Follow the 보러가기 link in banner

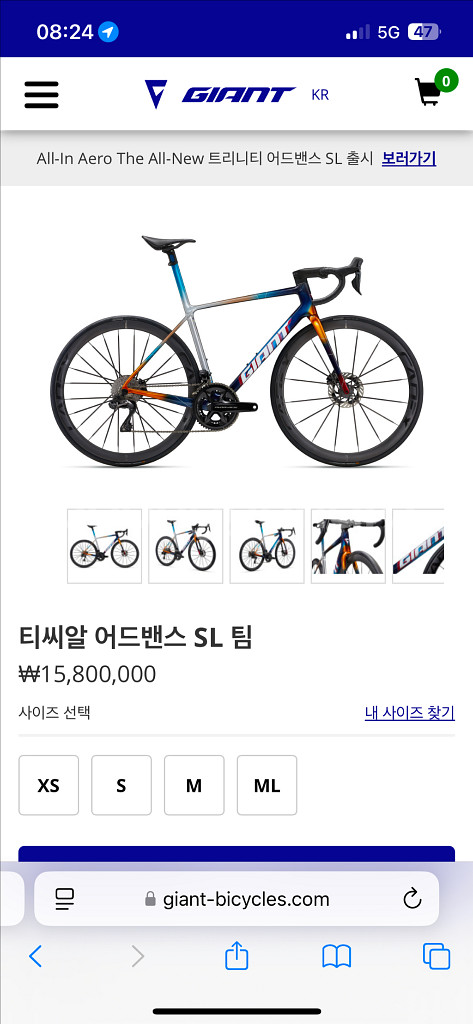(x=409, y=158)
